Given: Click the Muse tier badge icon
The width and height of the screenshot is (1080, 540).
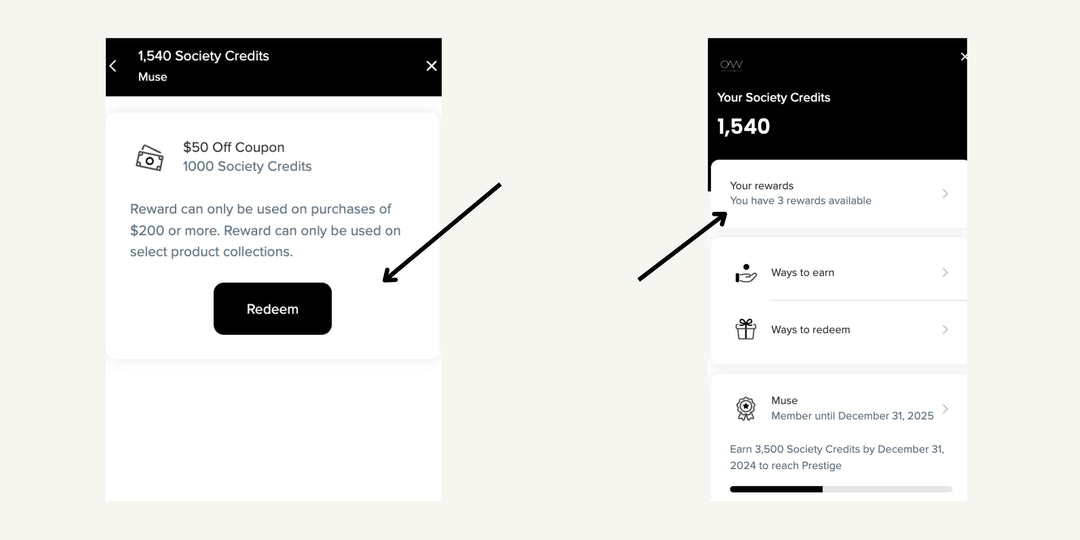Looking at the screenshot, I should (746, 408).
